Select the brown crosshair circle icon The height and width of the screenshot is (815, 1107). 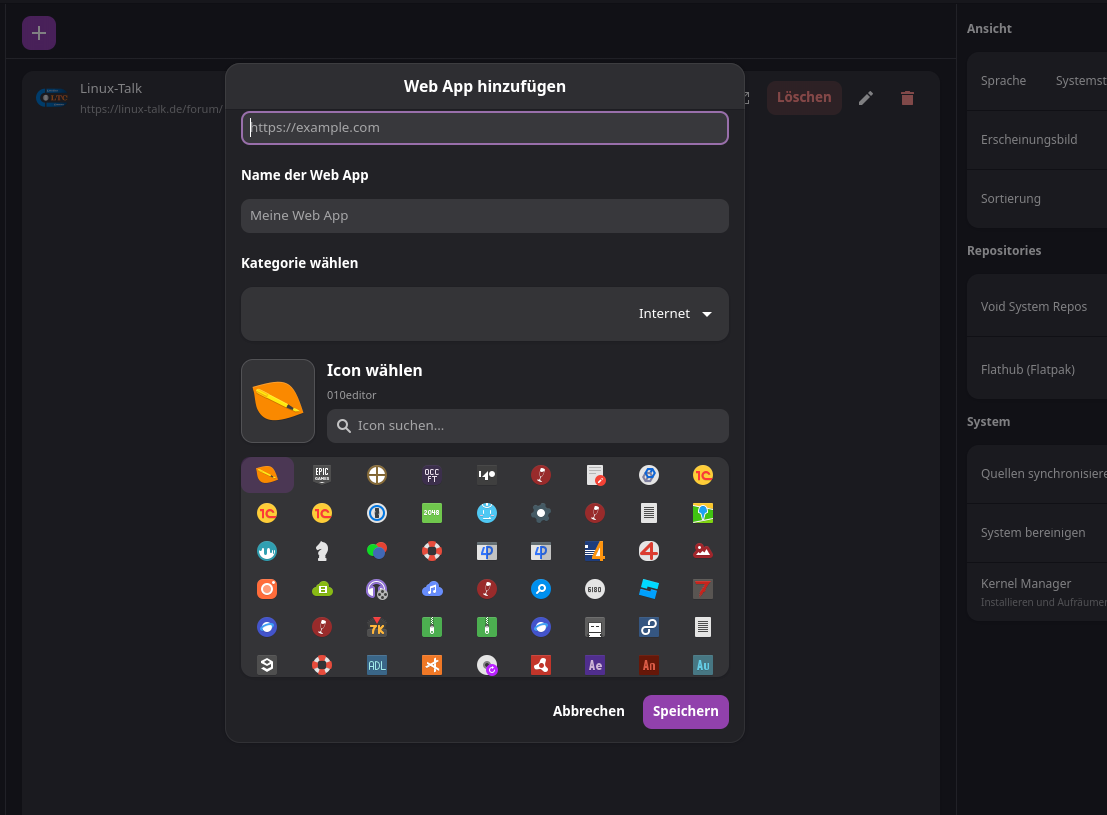(x=377, y=475)
